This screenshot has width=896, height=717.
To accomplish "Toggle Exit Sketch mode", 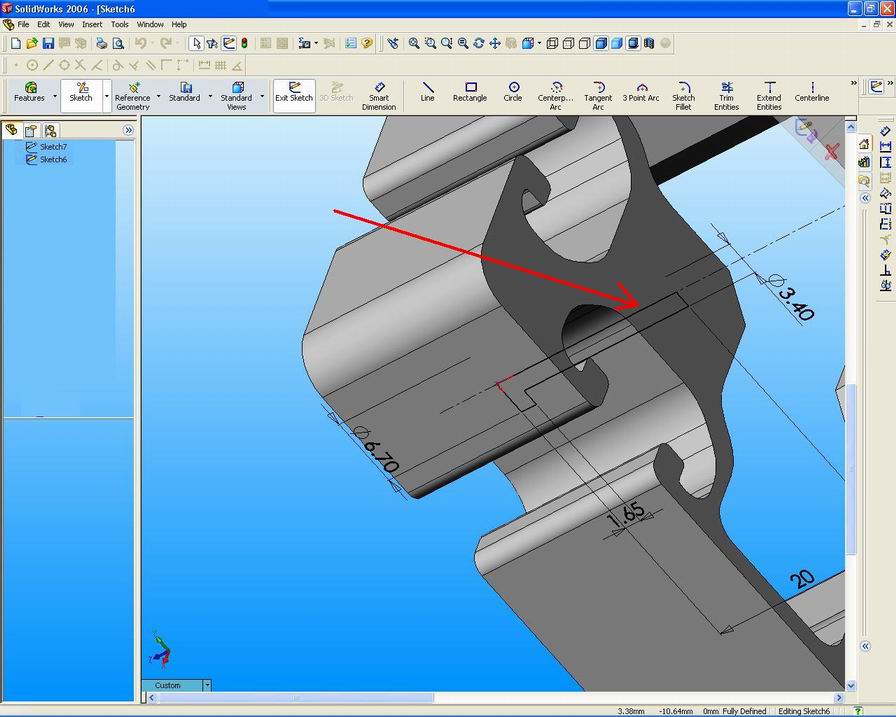I will tap(293, 92).
